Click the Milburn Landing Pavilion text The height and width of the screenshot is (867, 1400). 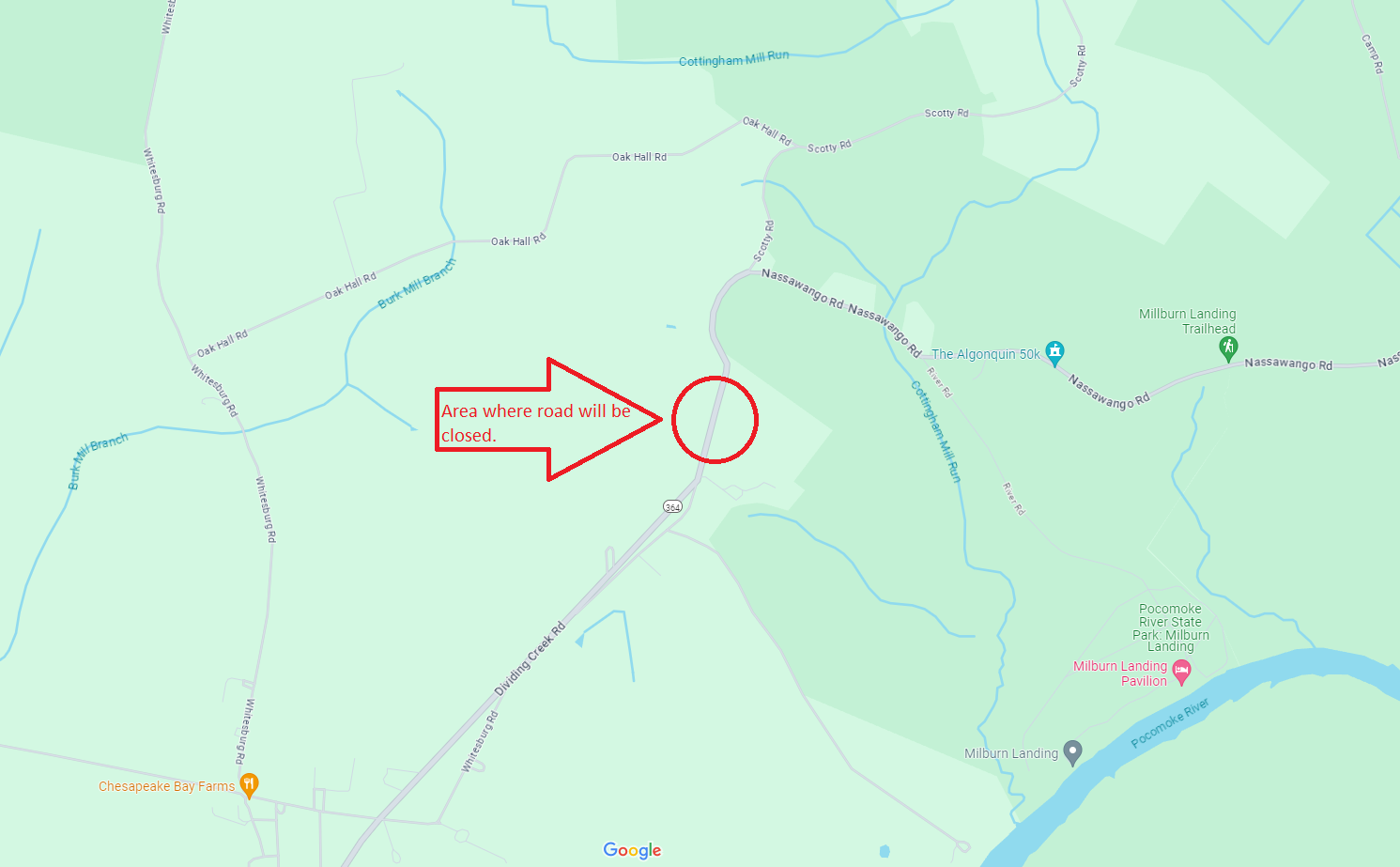[1120, 673]
